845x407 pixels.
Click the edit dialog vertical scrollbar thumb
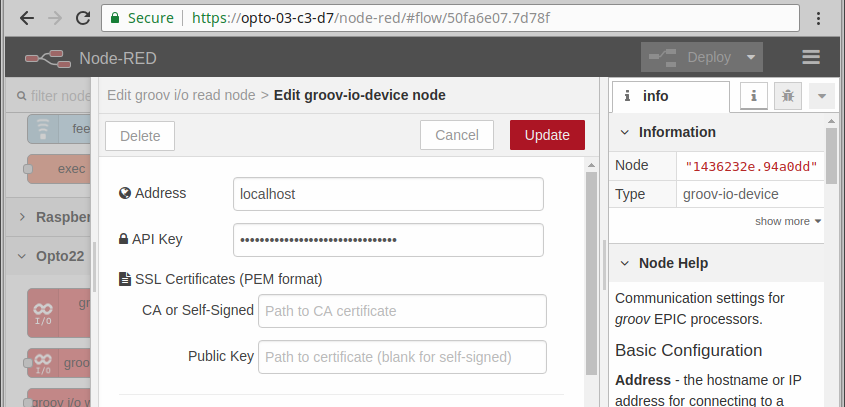click(591, 273)
